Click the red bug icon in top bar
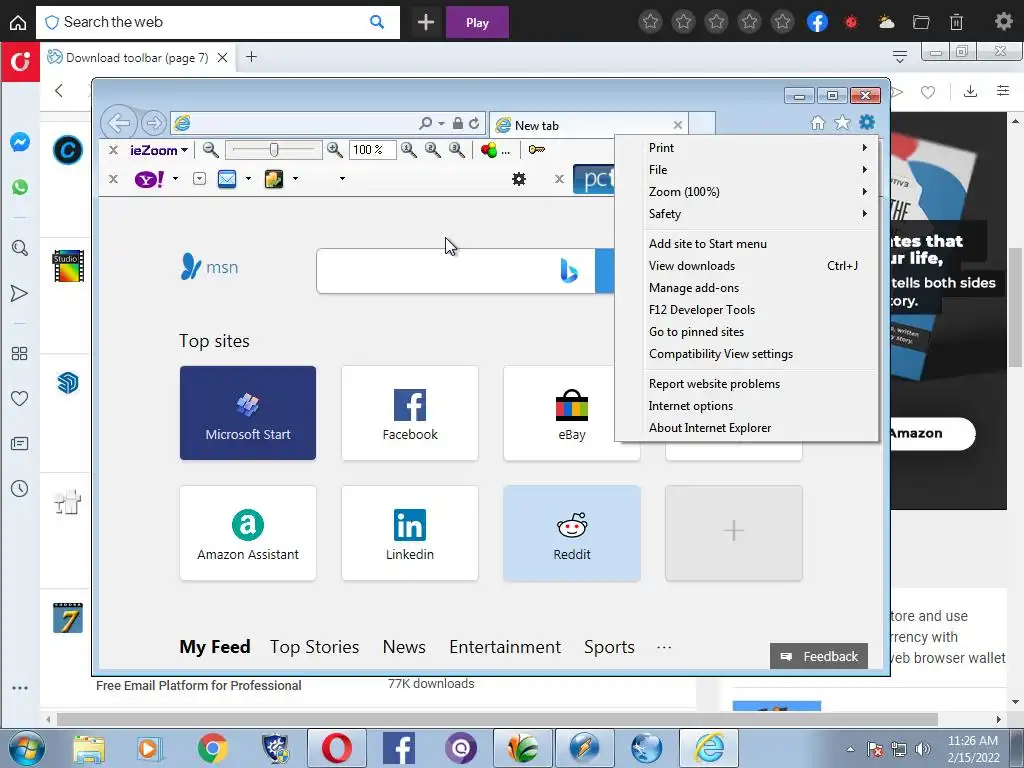The width and height of the screenshot is (1024, 768). coord(851,22)
